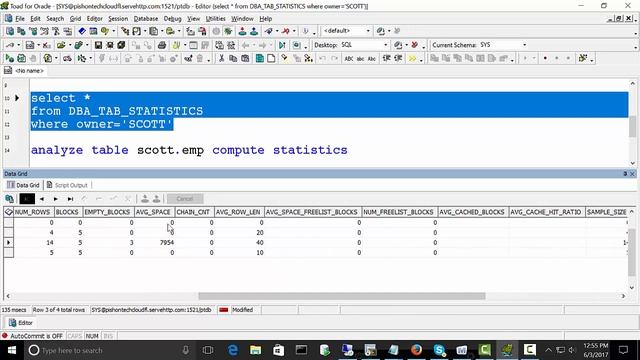
Task: Click the NUM indicator in status bar
Action: point(92,336)
